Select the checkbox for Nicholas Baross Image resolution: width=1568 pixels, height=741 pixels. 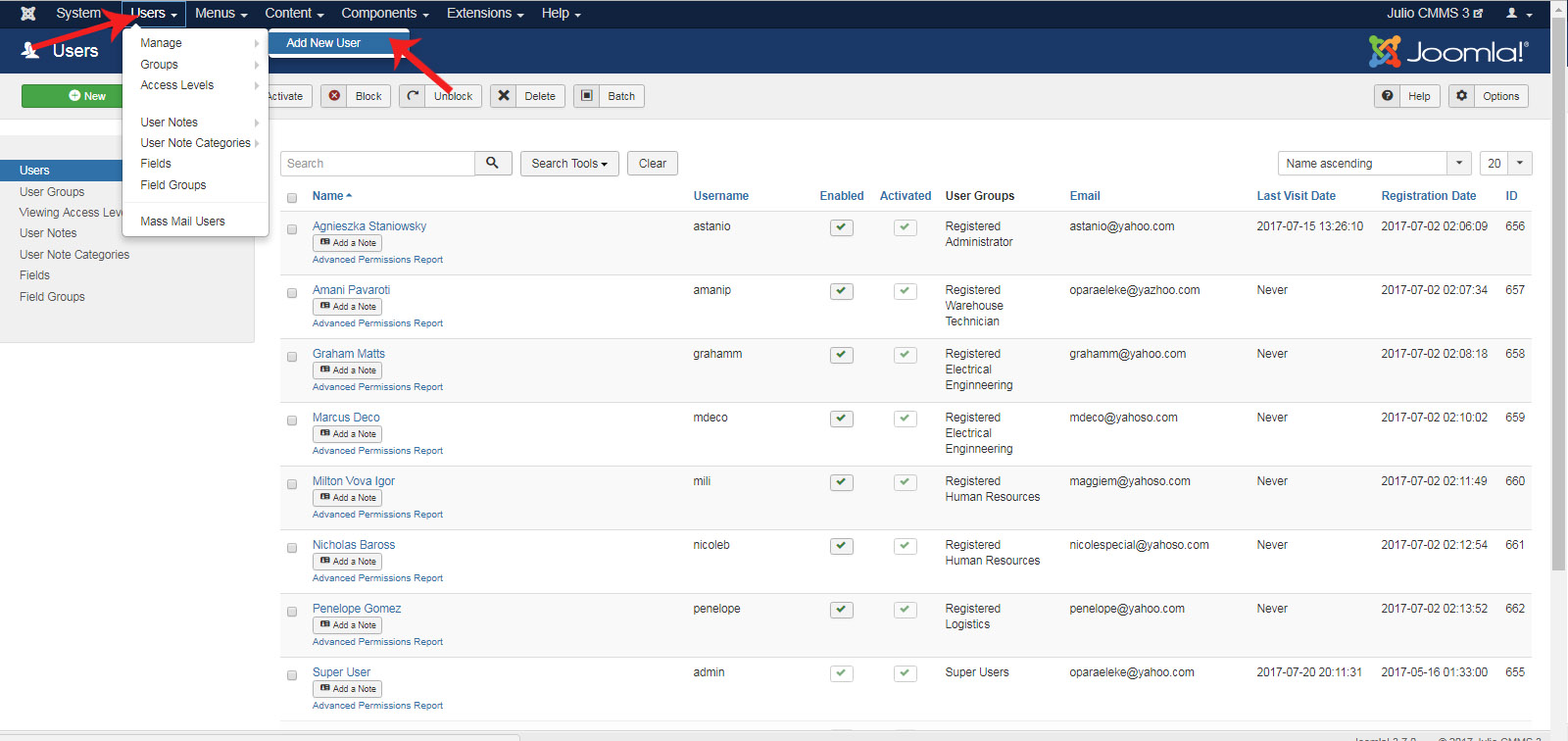tap(292, 548)
